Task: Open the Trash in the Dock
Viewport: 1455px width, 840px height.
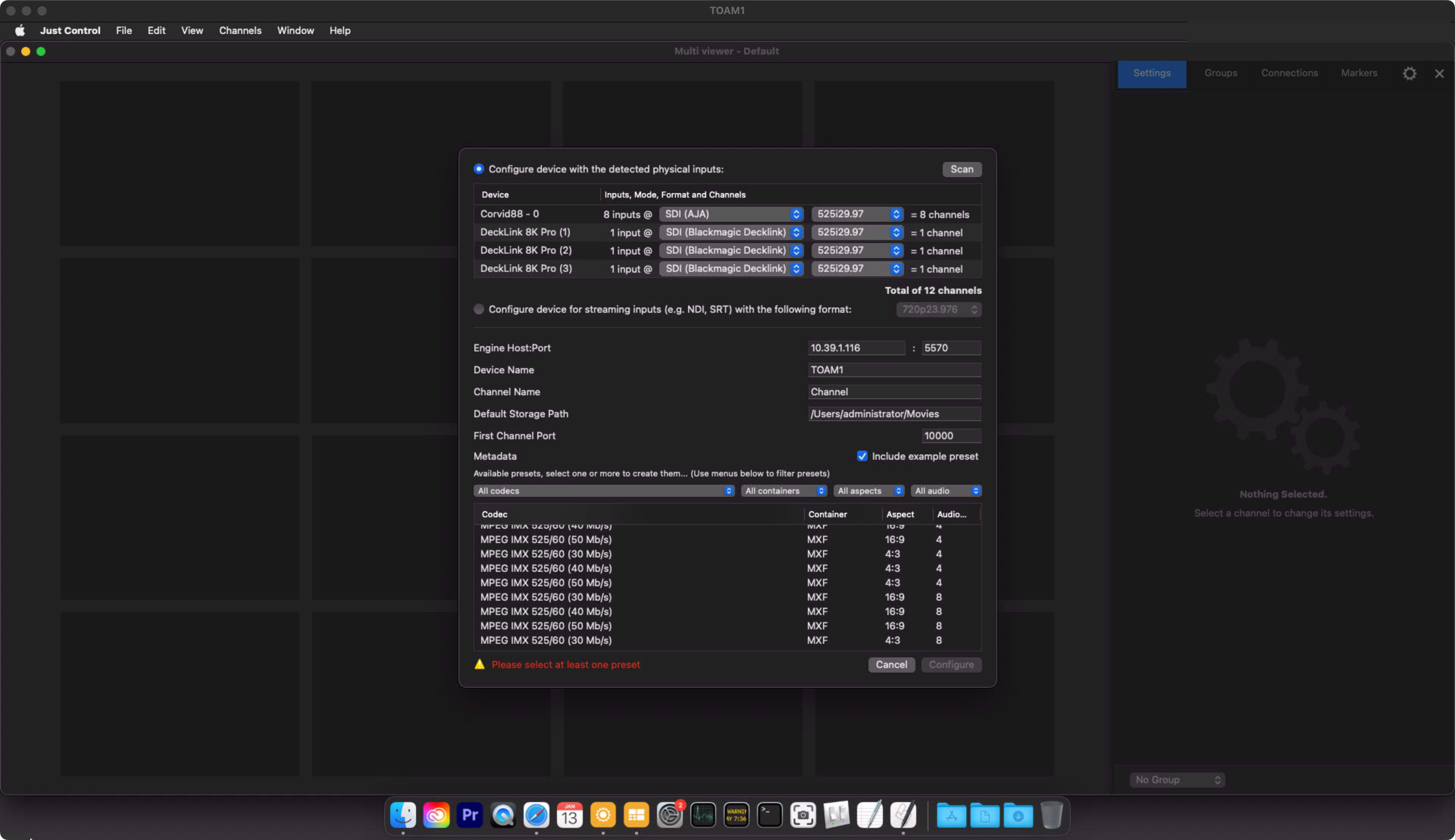Action: pos(1052,815)
